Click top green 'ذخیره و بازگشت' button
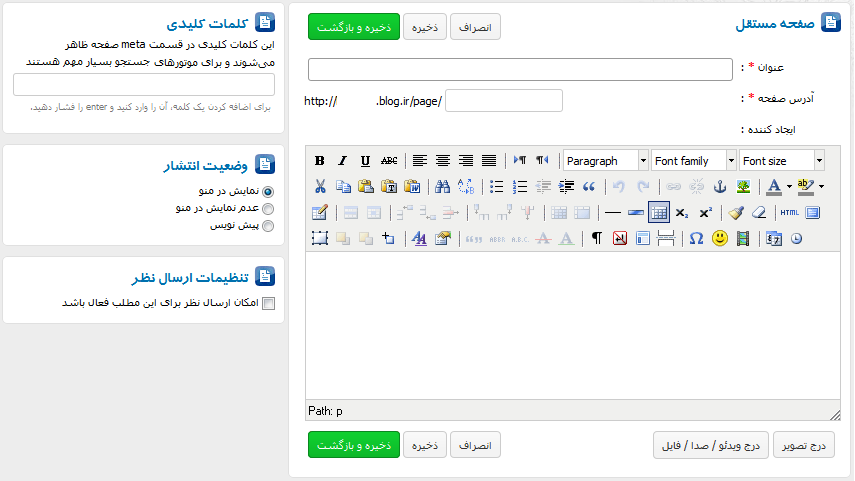Viewport: 855px width, 481px height. [x=354, y=27]
